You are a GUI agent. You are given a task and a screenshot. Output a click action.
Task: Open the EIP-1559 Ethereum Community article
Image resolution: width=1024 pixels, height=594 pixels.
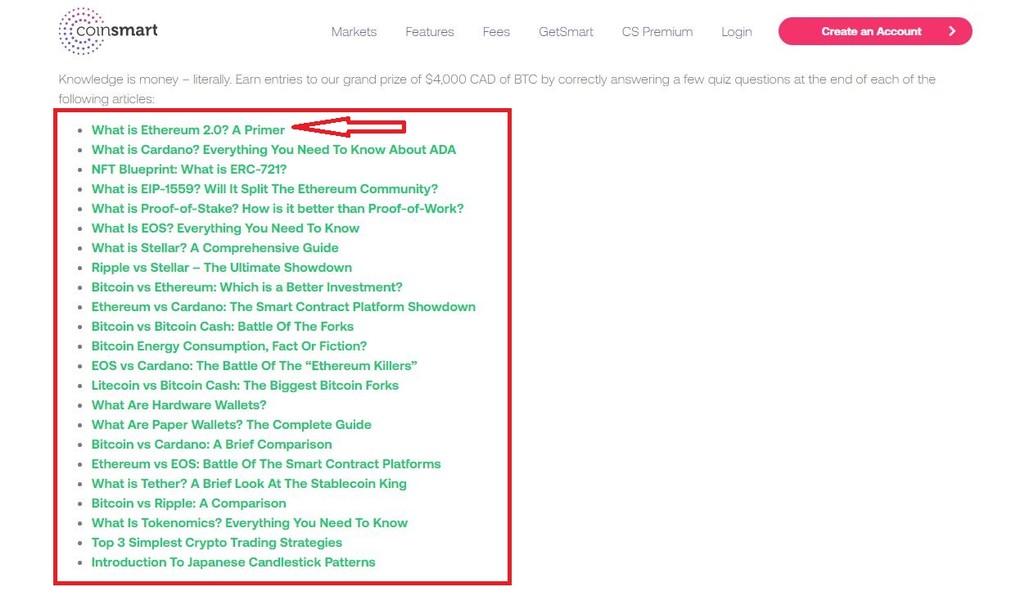tap(264, 189)
